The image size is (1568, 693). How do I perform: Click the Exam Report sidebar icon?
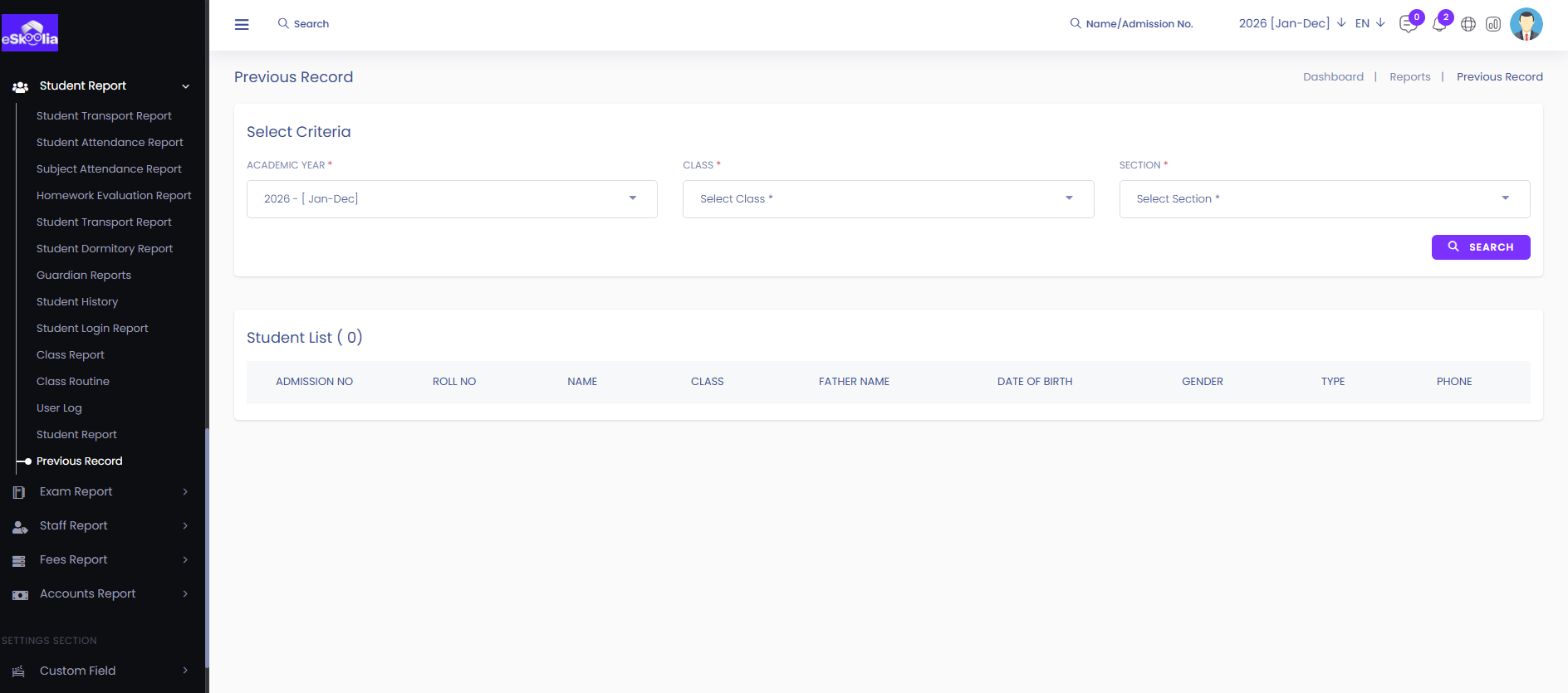pyautogui.click(x=19, y=492)
